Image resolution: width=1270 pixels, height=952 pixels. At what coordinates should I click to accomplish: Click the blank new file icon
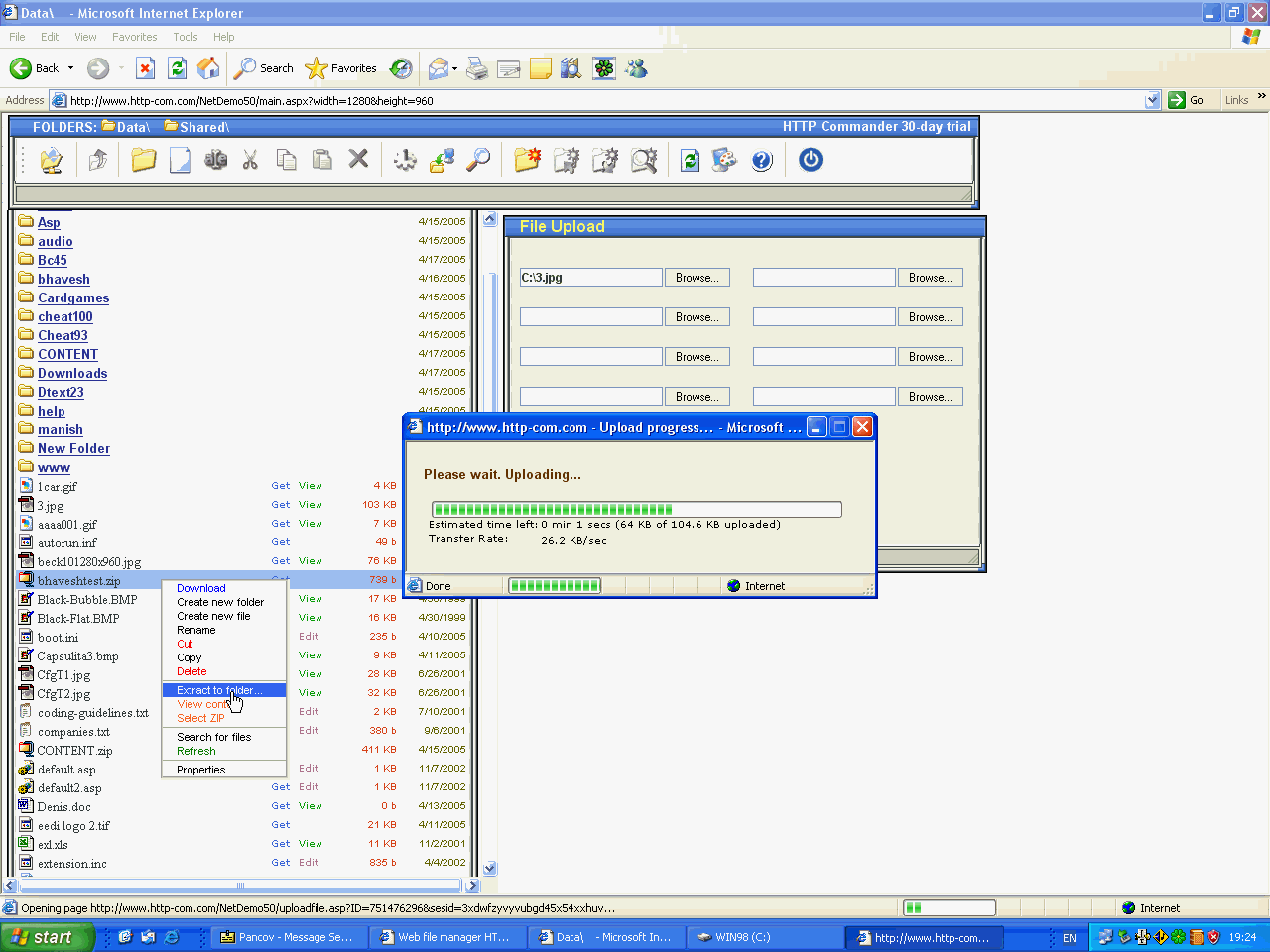[x=180, y=160]
